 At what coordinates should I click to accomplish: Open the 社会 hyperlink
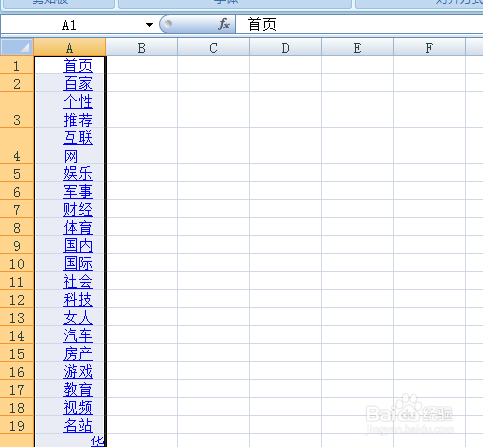click(78, 281)
